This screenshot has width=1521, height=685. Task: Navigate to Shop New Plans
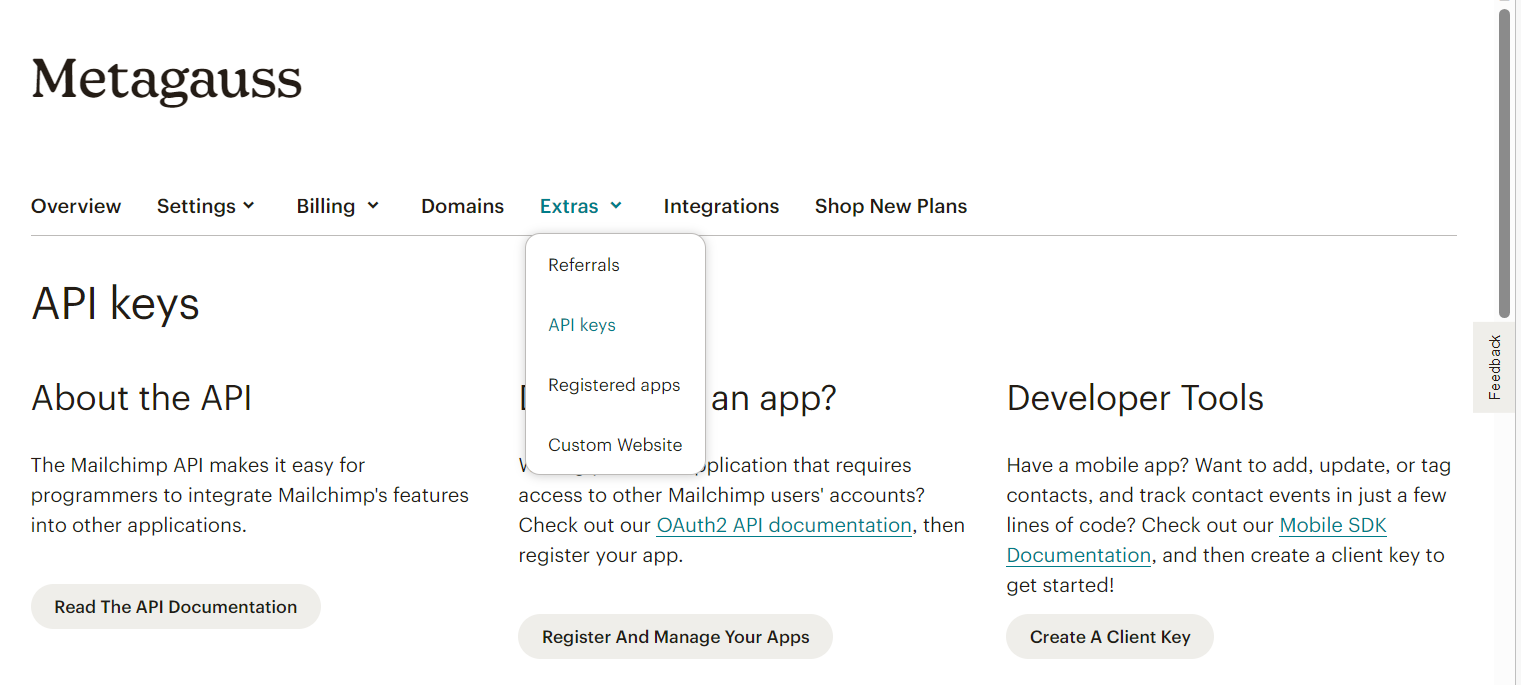click(890, 206)
